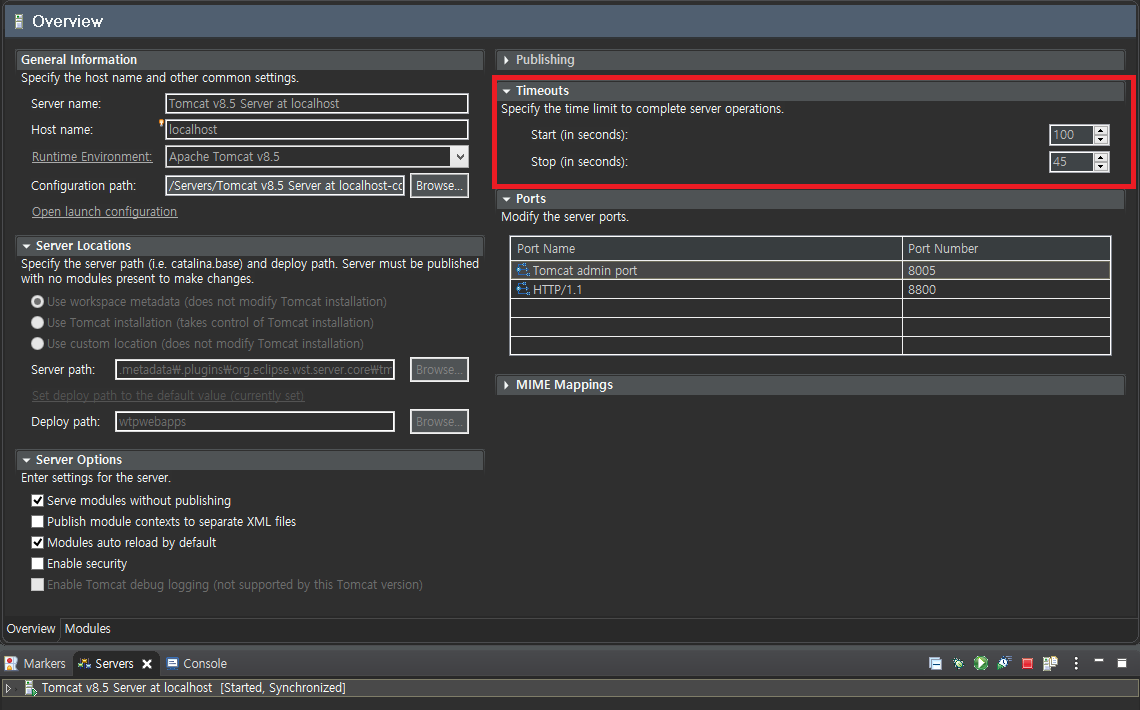Collapse the Server Options section
The image size is (1140, 710).
(x=27, y=460)
